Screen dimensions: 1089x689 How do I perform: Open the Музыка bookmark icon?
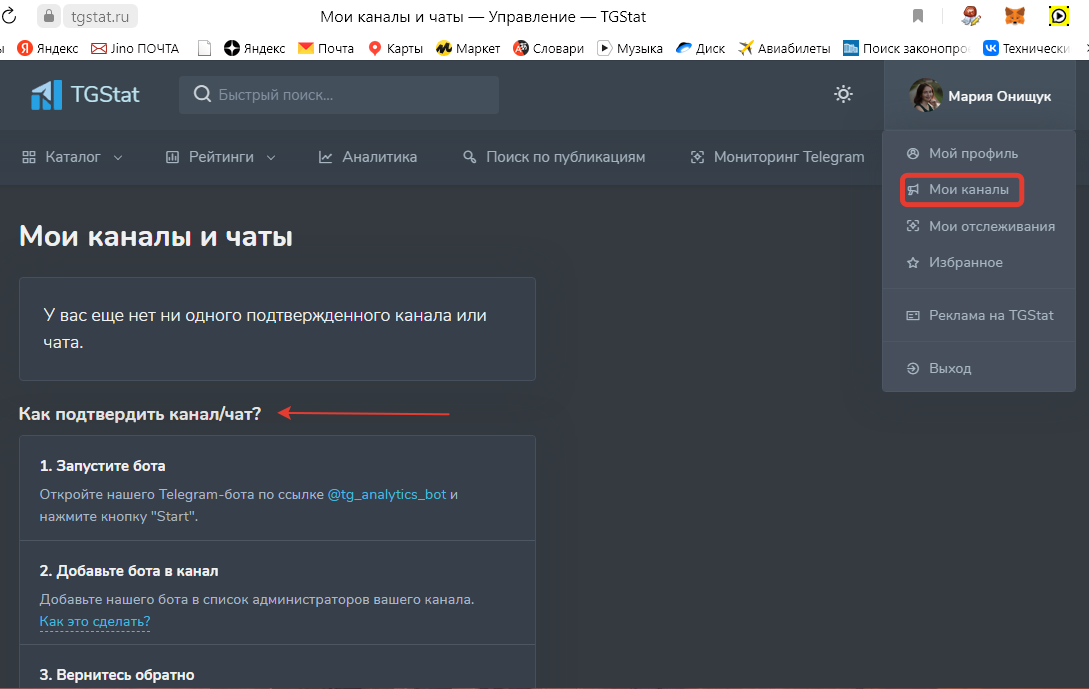(603, 47)
